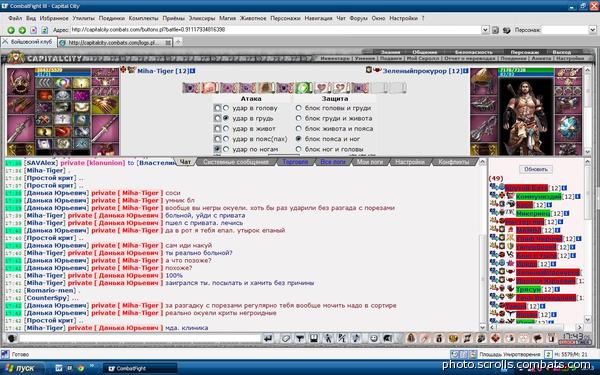Click the send message arrow icon
This screenshot has height=375, width=600.
268,338
